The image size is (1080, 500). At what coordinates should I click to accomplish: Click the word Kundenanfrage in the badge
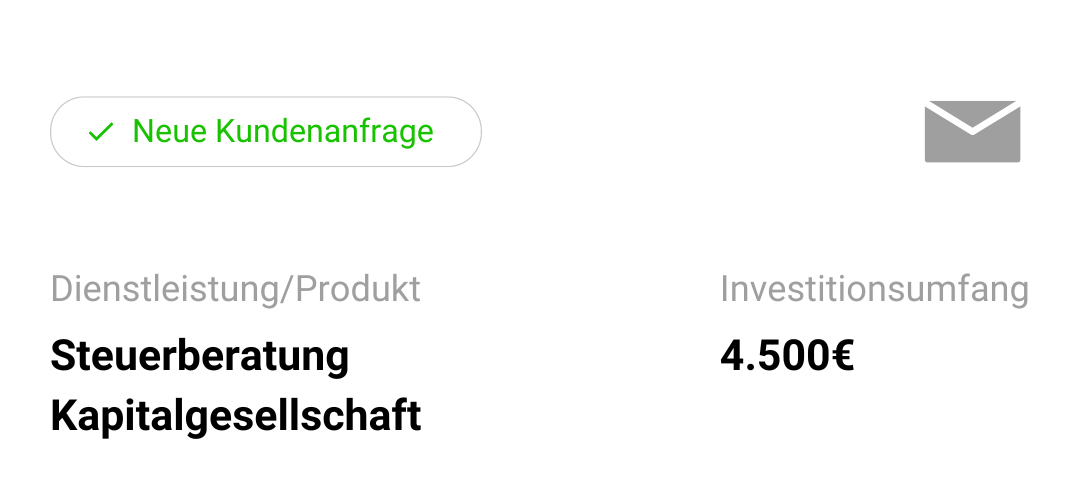(325, 132)
